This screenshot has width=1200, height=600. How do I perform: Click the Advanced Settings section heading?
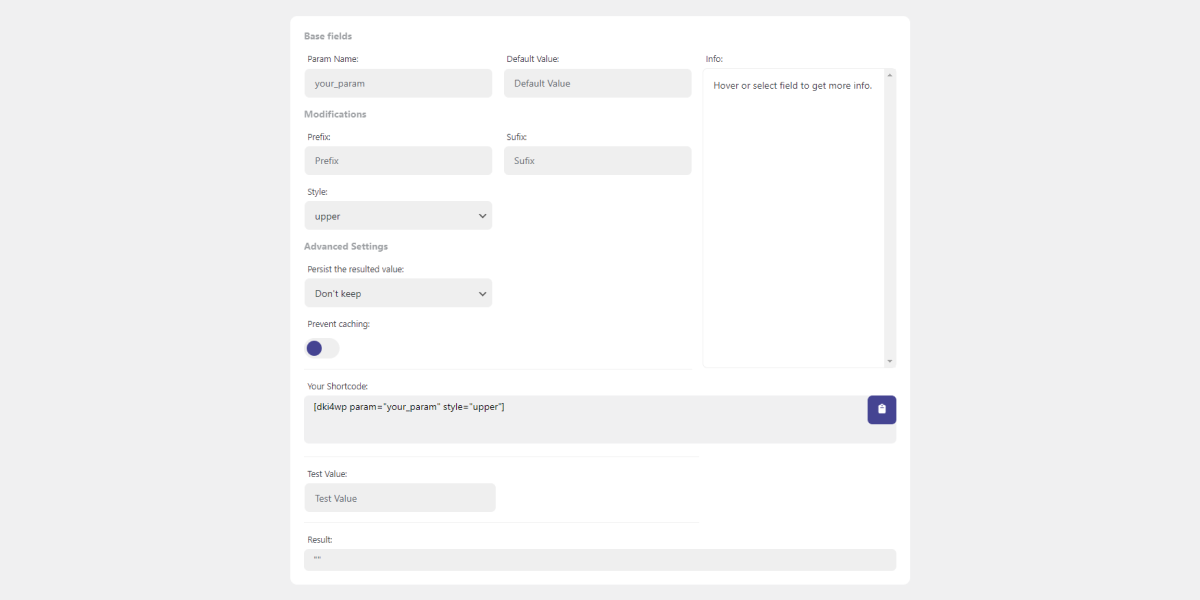click(x=346, y=246)
